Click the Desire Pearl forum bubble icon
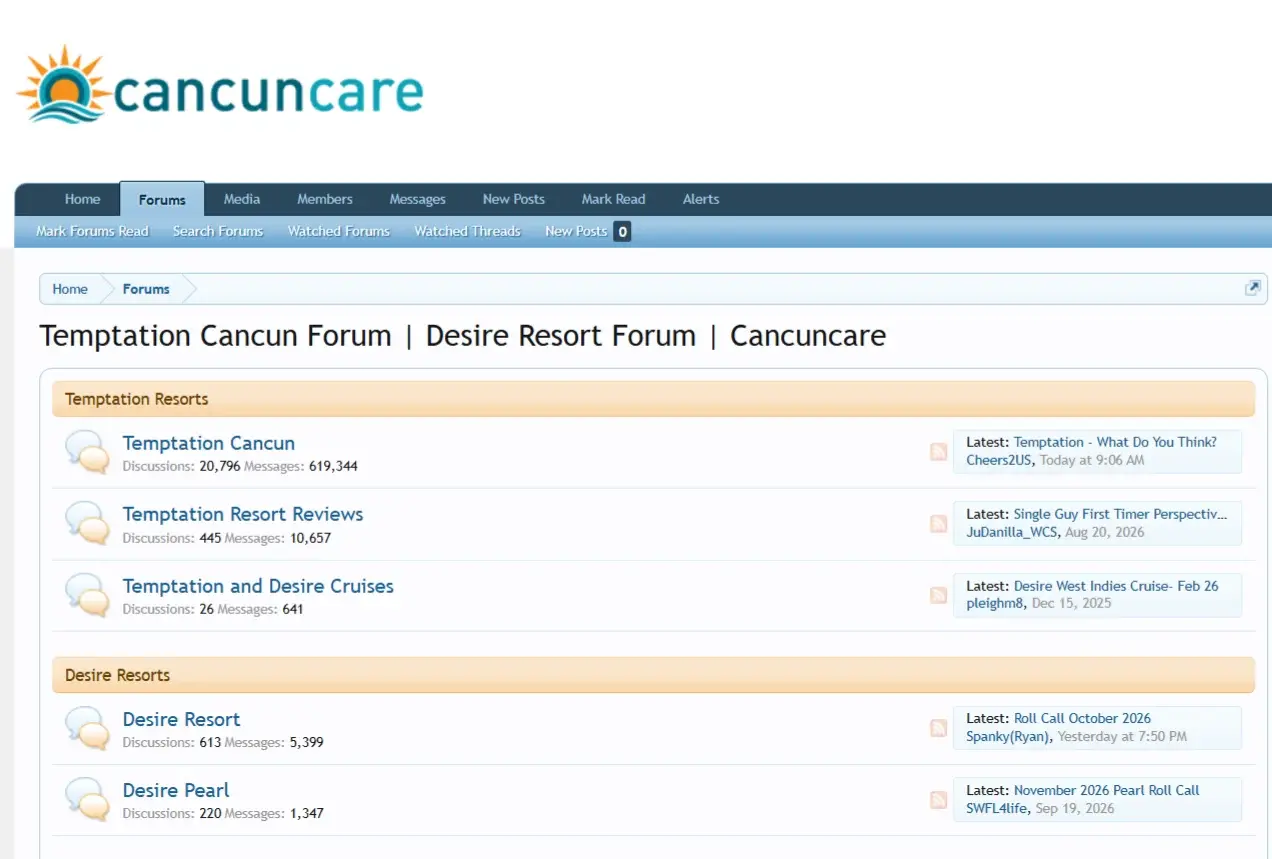The width and height of the screenshot is (1272, 859). pyautogui.click(x=87, y=800)
